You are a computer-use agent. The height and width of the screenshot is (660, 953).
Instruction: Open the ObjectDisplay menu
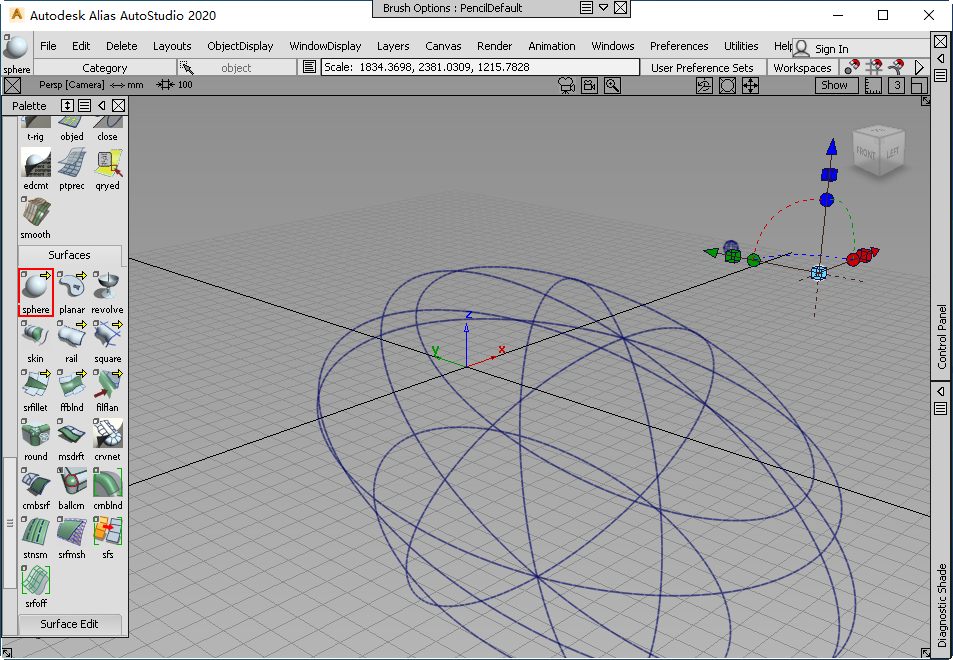click(240, 46)
